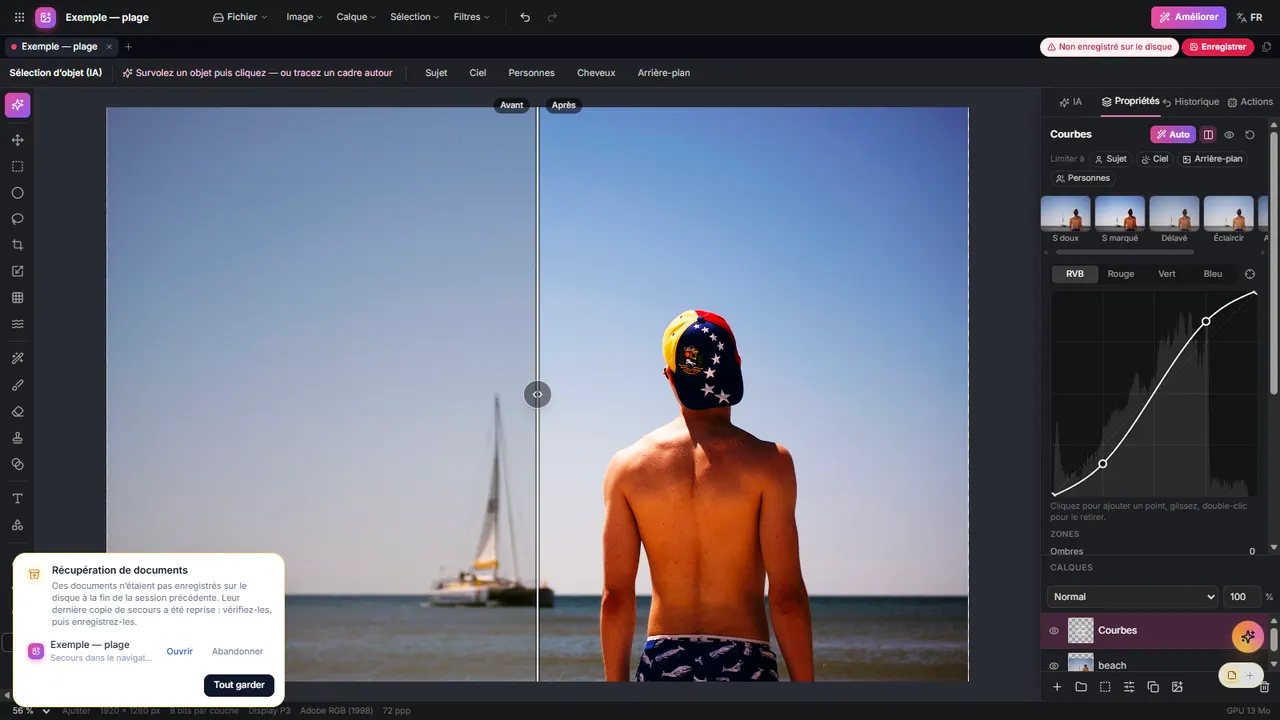
Task: Hide the Courbes layer with its eye icon
Action: tap(1053, 631)
